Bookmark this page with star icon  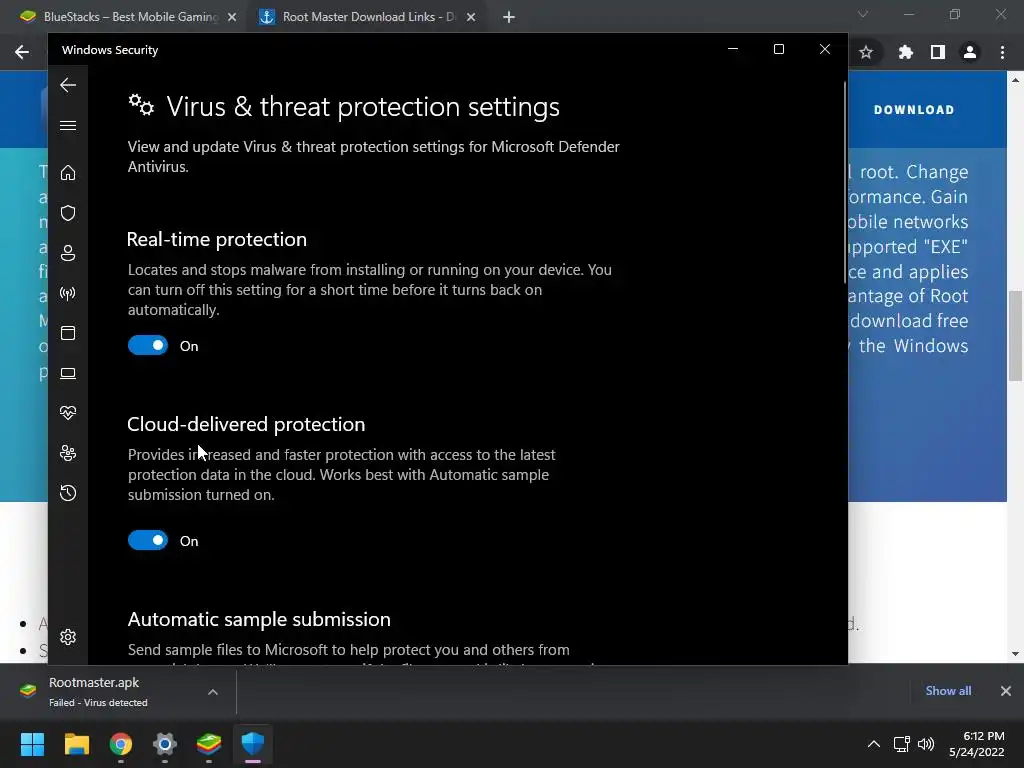[866, 52]
